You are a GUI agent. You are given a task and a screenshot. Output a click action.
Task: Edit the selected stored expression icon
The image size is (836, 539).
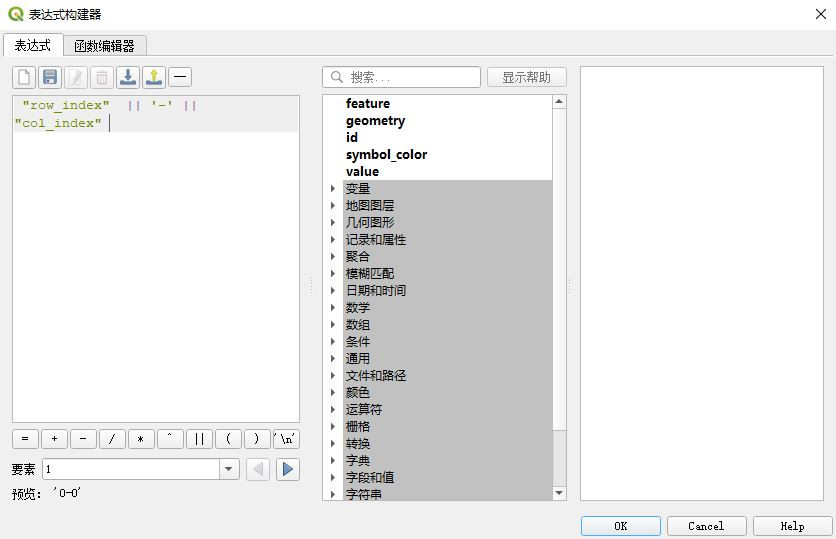pos(76,77)
